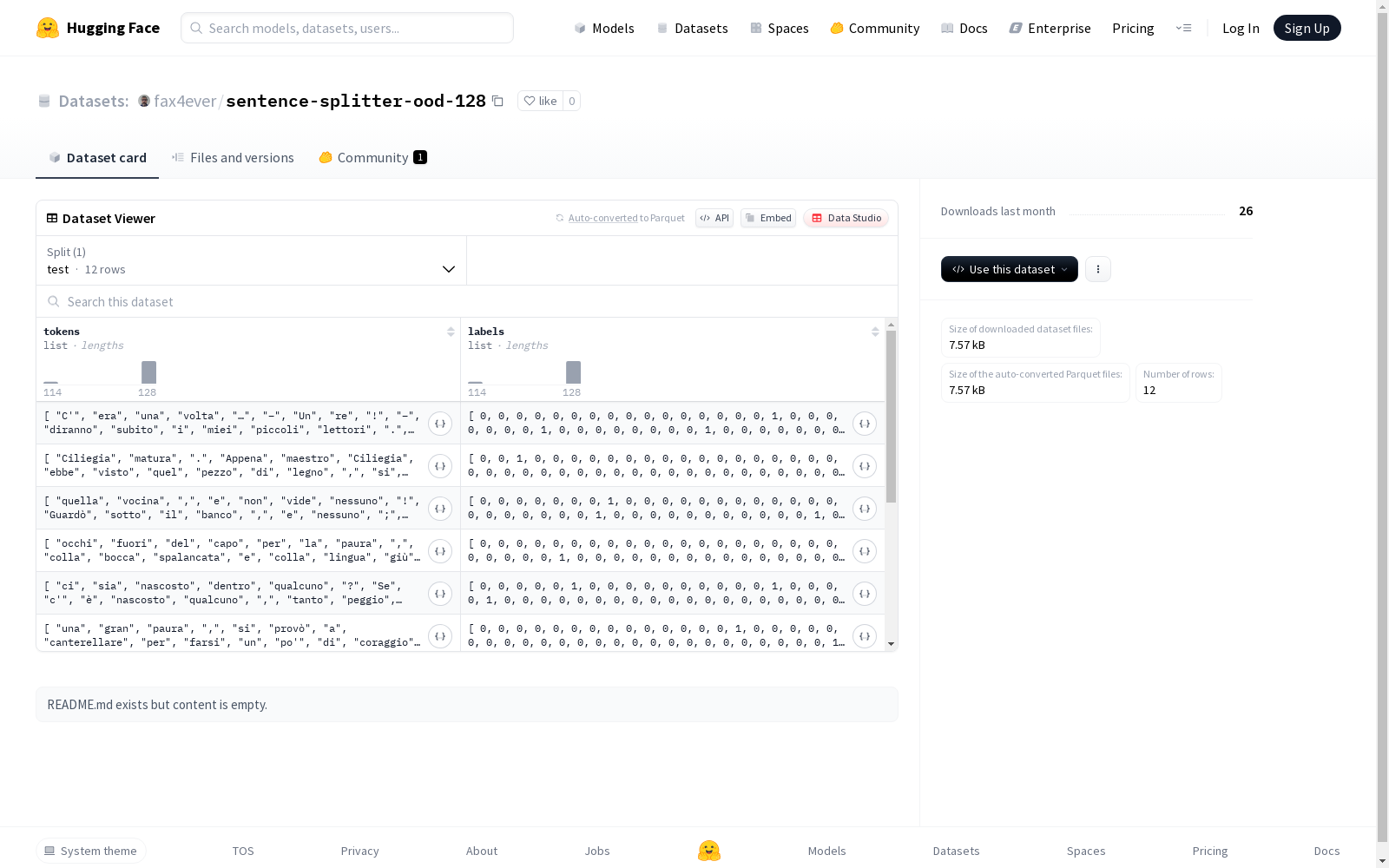Open the Split test dropdown
Viewport: 1389px width, 868px height.
click(251, 260)
